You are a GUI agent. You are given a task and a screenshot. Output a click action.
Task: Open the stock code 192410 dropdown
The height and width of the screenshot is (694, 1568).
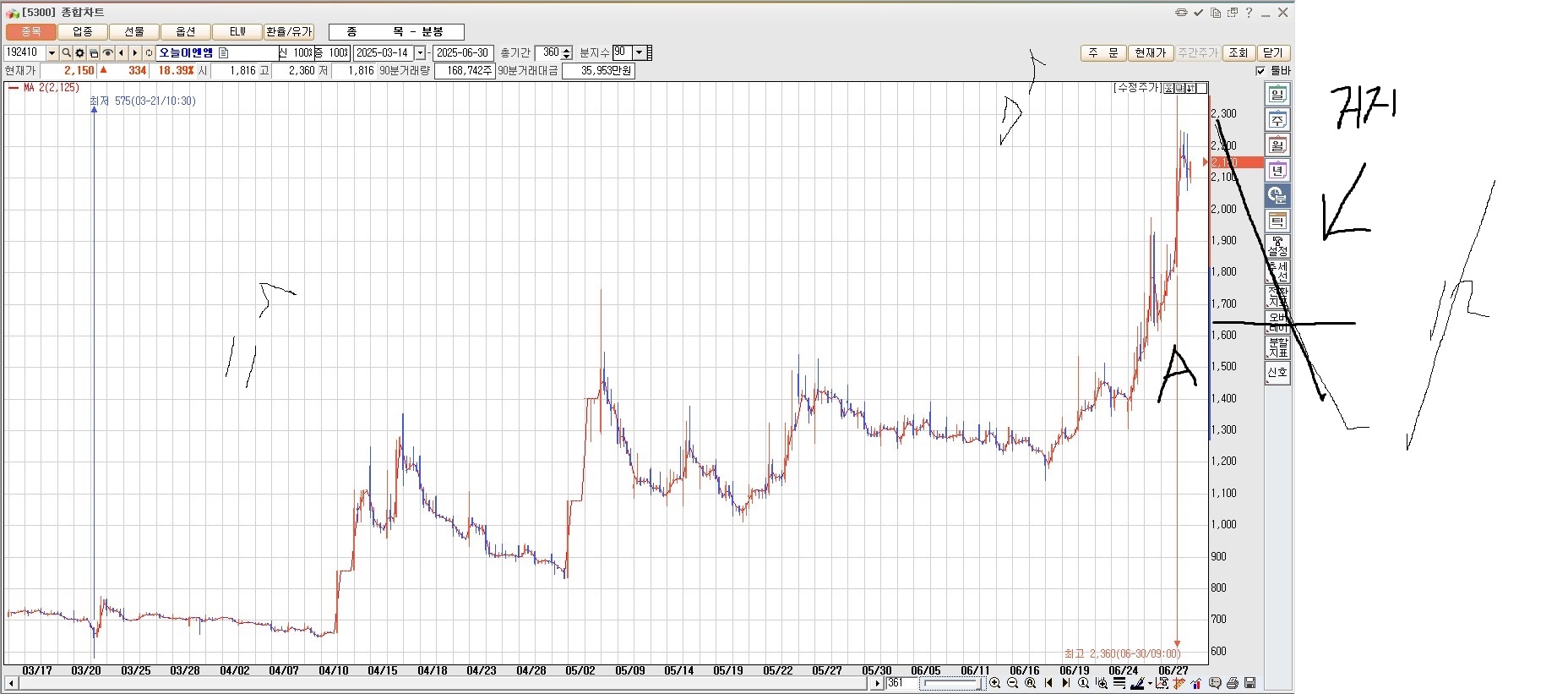coord(52,53)
